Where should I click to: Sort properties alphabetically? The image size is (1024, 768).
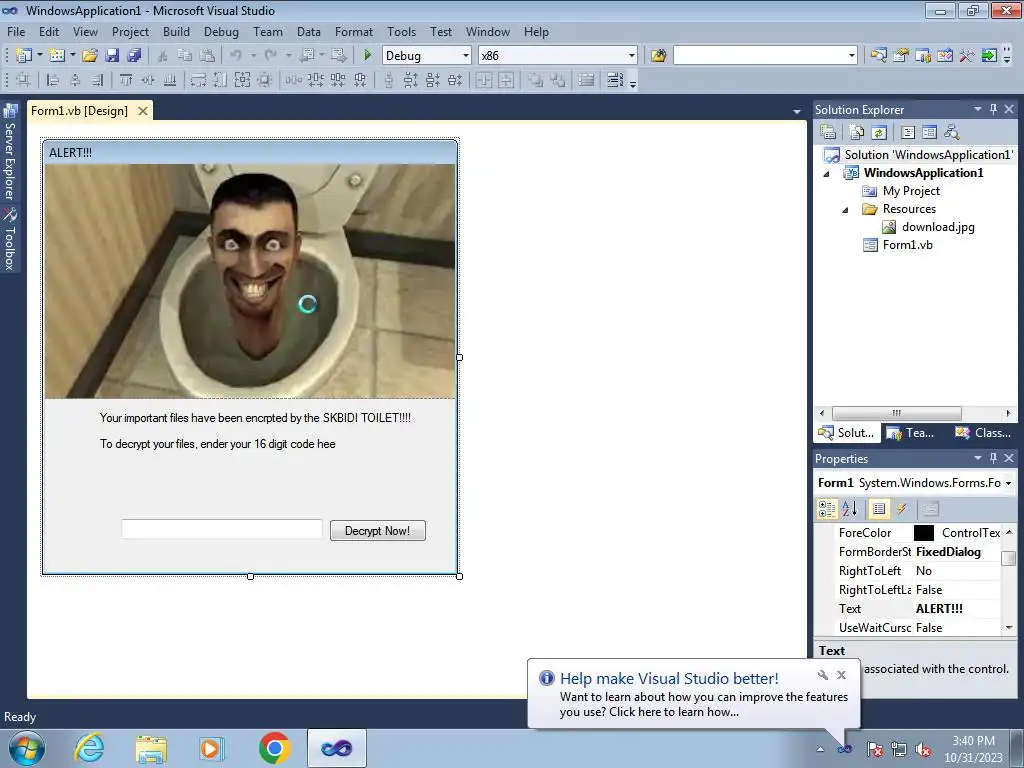850,509
